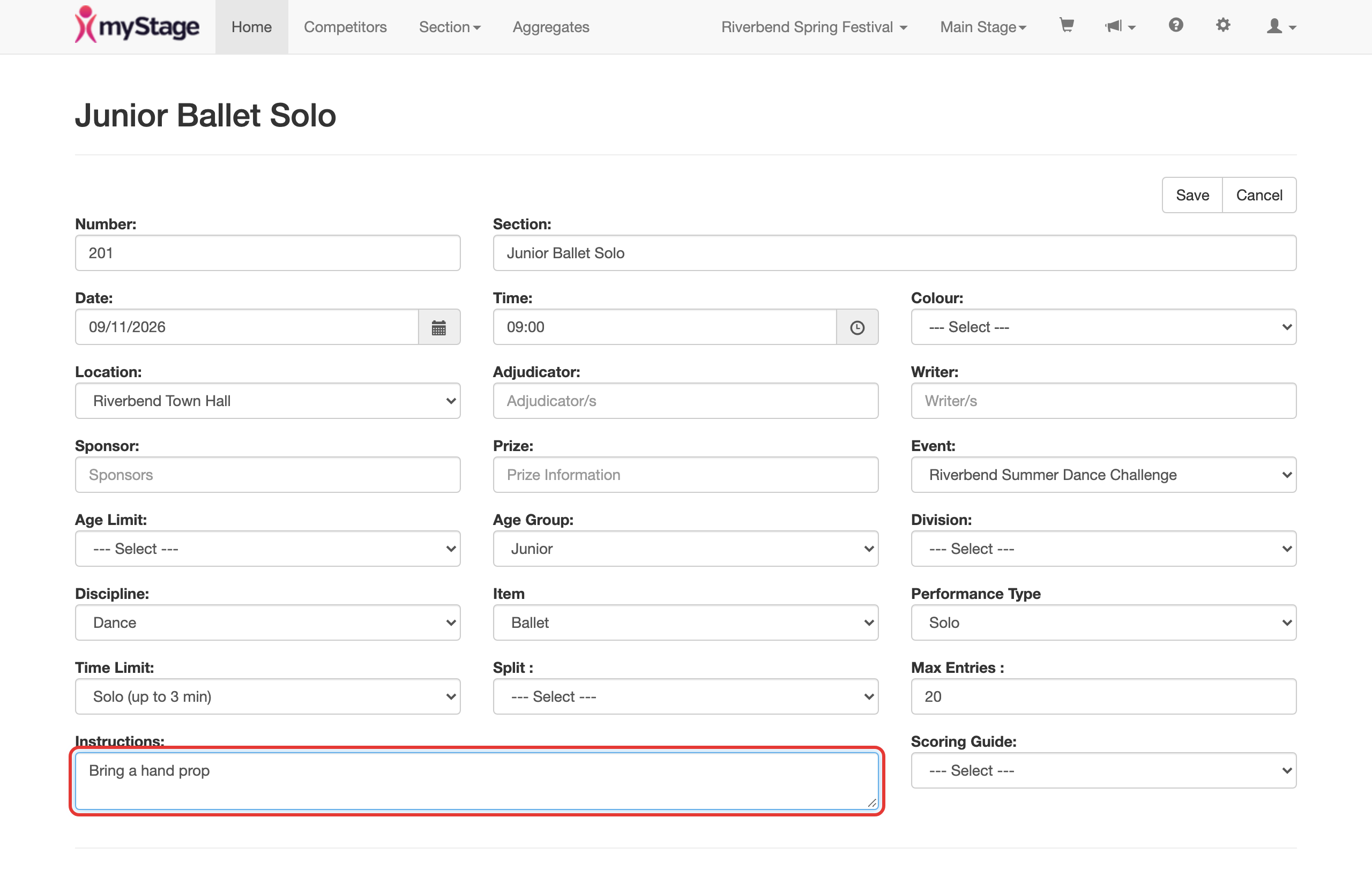1372x870 pixels.
Task: Save the section form
Action: (1192, 196)
